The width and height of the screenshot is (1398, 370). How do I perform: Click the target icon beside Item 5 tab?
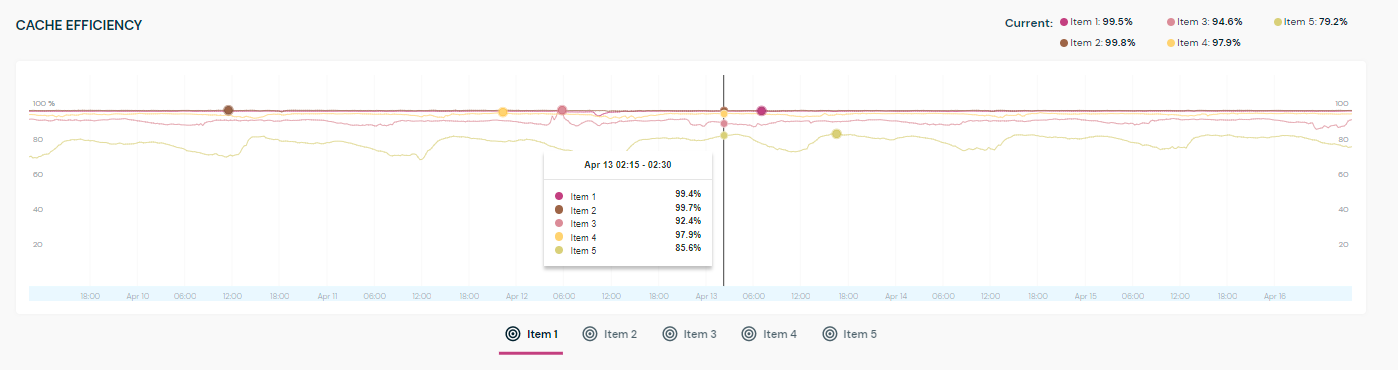pyautogui.click(x=829, y=334)
